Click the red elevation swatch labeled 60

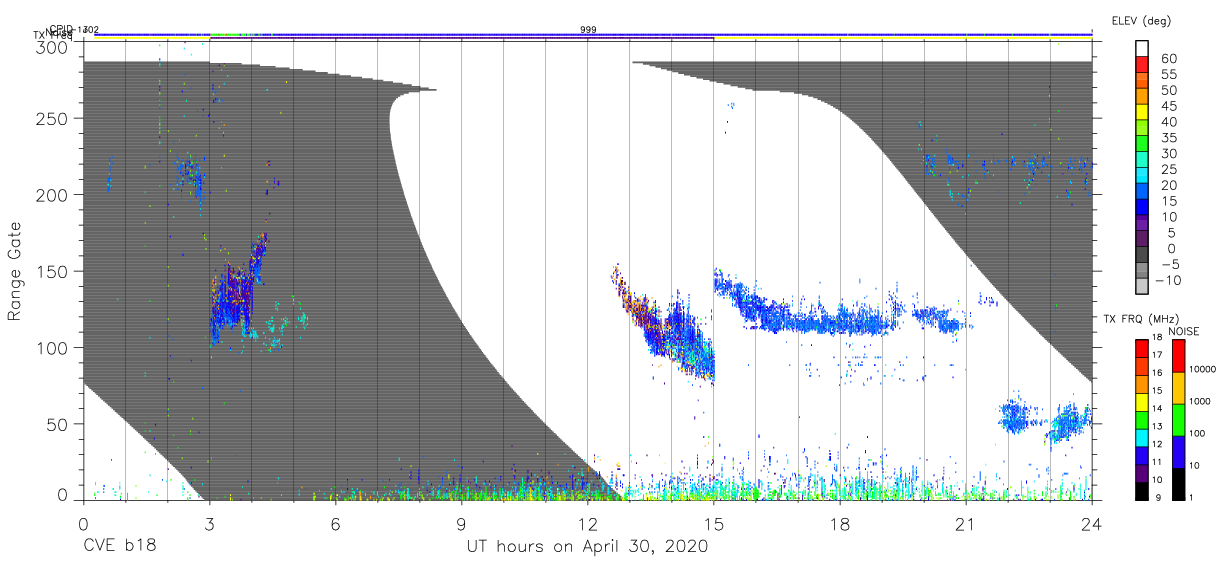pos(1144,65)
